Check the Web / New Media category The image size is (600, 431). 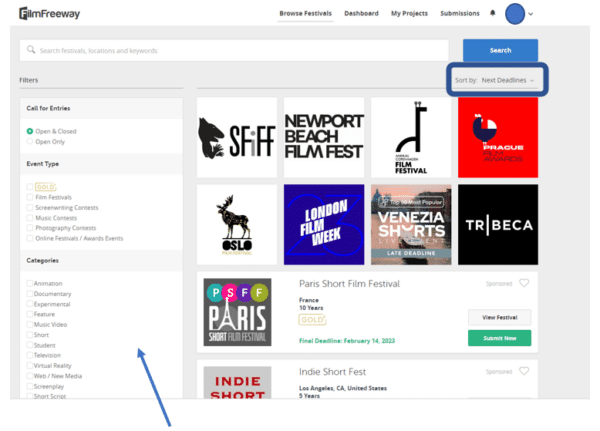(29, 376)
